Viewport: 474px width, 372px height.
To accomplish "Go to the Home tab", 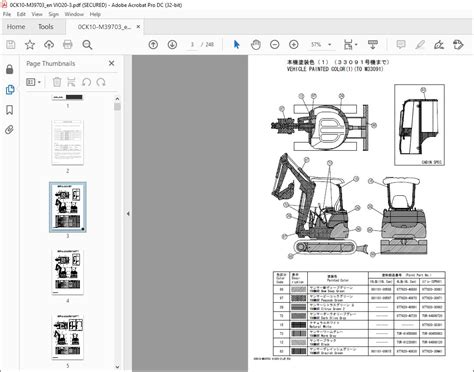I will click(16, 27).
